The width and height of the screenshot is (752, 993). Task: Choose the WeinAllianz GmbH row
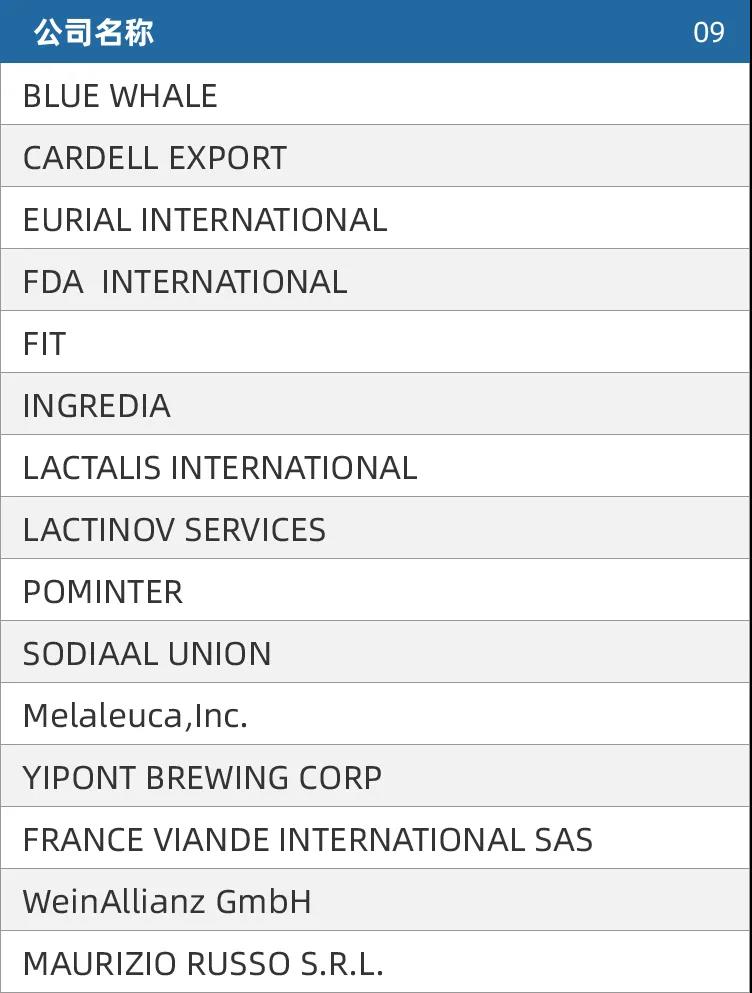click(x=375, y=901)
